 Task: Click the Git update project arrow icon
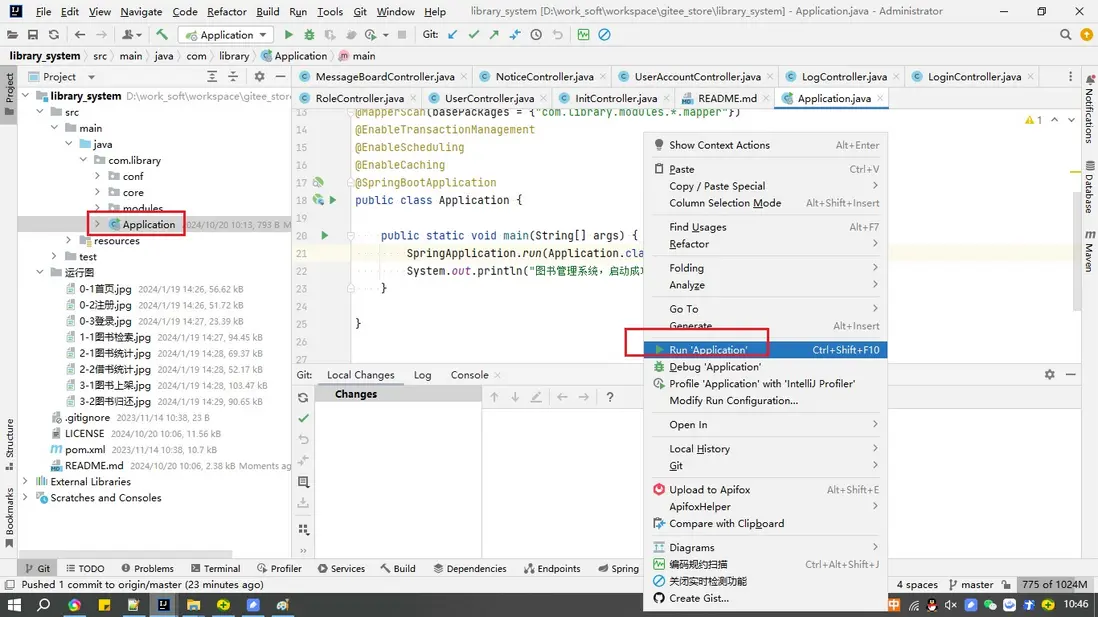(453, 35)
